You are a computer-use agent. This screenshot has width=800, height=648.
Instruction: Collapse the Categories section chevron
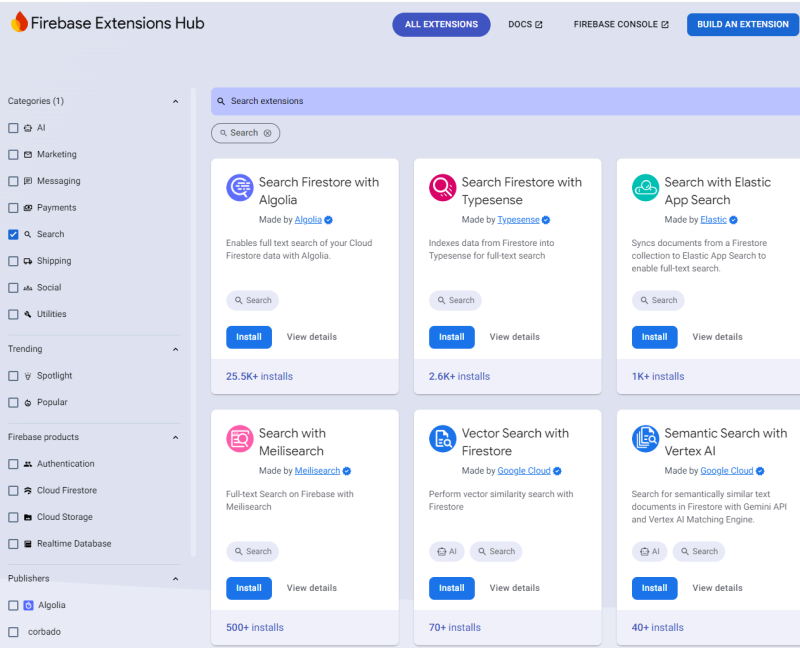tap(176, 101)
